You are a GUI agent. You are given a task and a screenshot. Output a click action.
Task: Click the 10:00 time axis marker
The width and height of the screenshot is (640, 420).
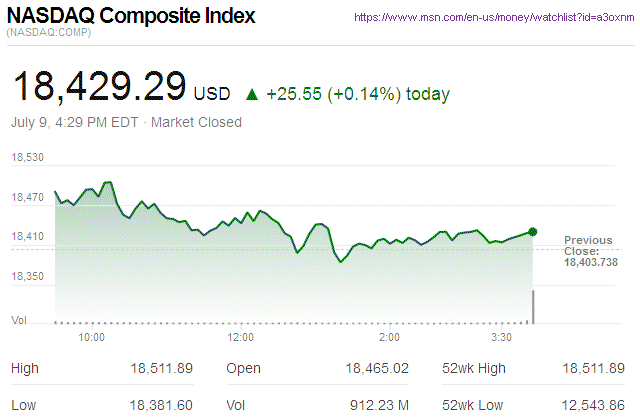(x=92, y=338)
